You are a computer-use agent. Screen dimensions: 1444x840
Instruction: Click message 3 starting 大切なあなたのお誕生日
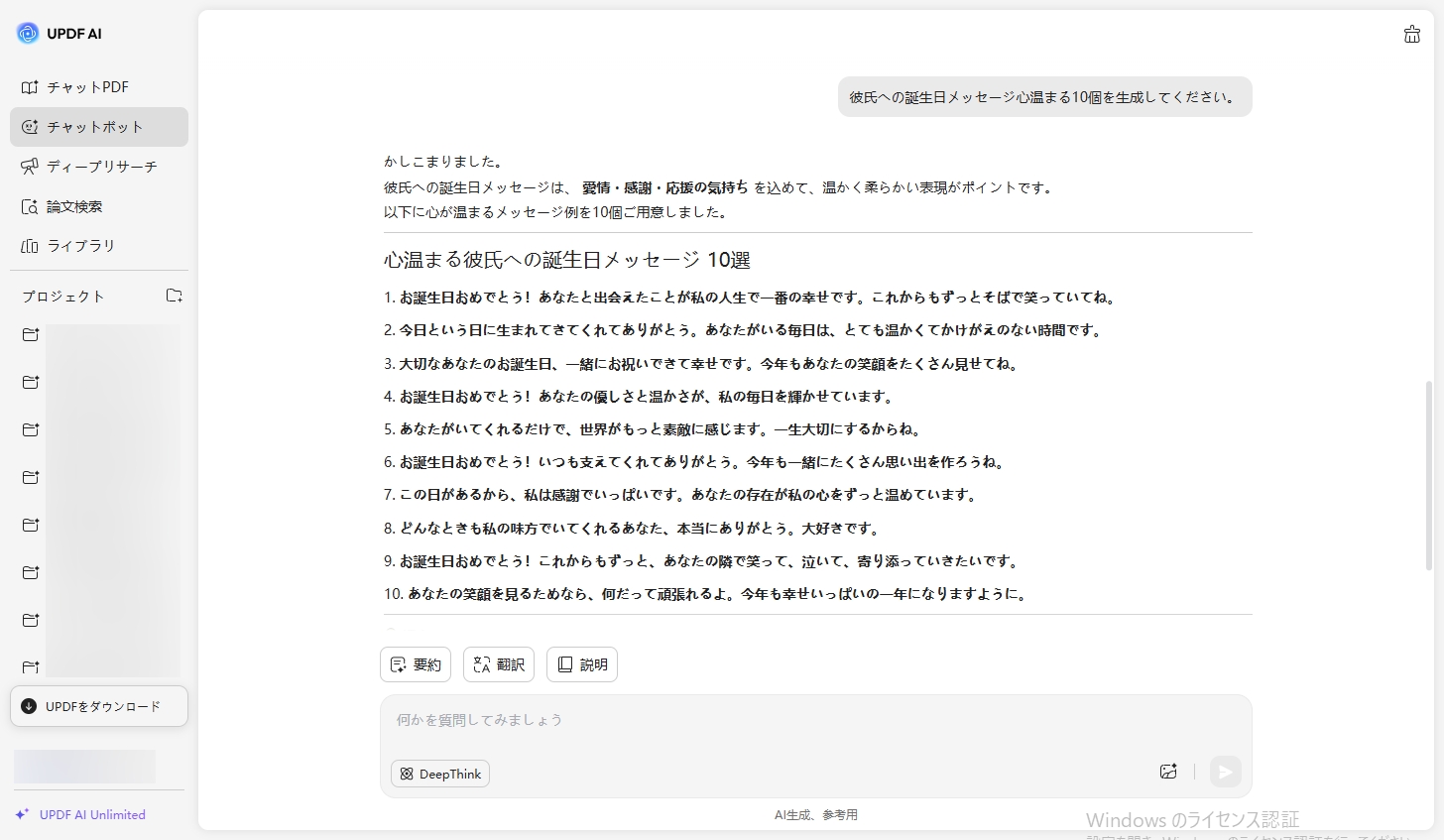coord(701,364)
